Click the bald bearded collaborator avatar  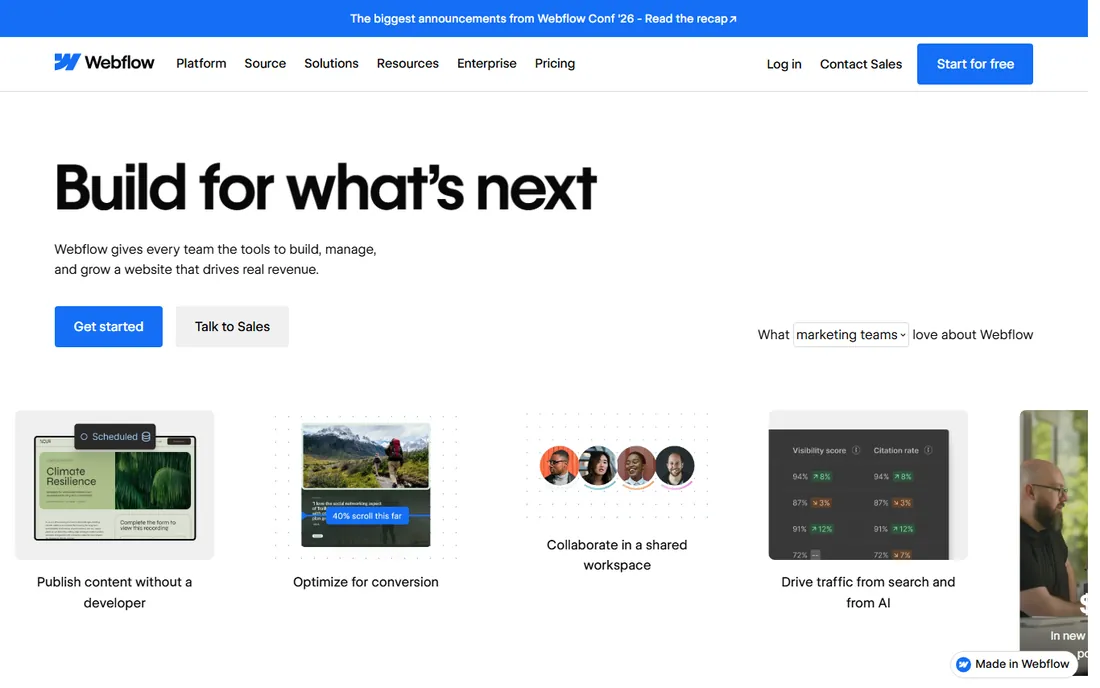(x=675, y=465)
